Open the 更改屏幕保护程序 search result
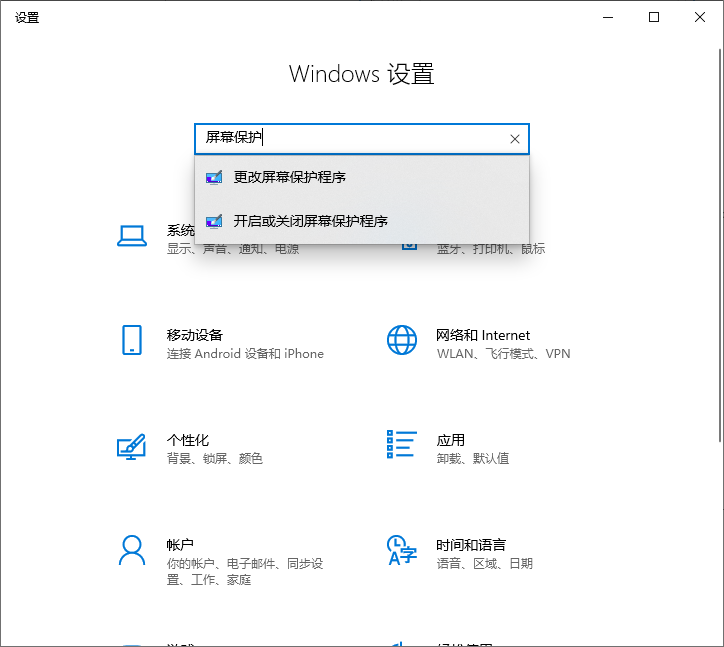The width and height of the screenshot is (724, 647). click(362, 177)
